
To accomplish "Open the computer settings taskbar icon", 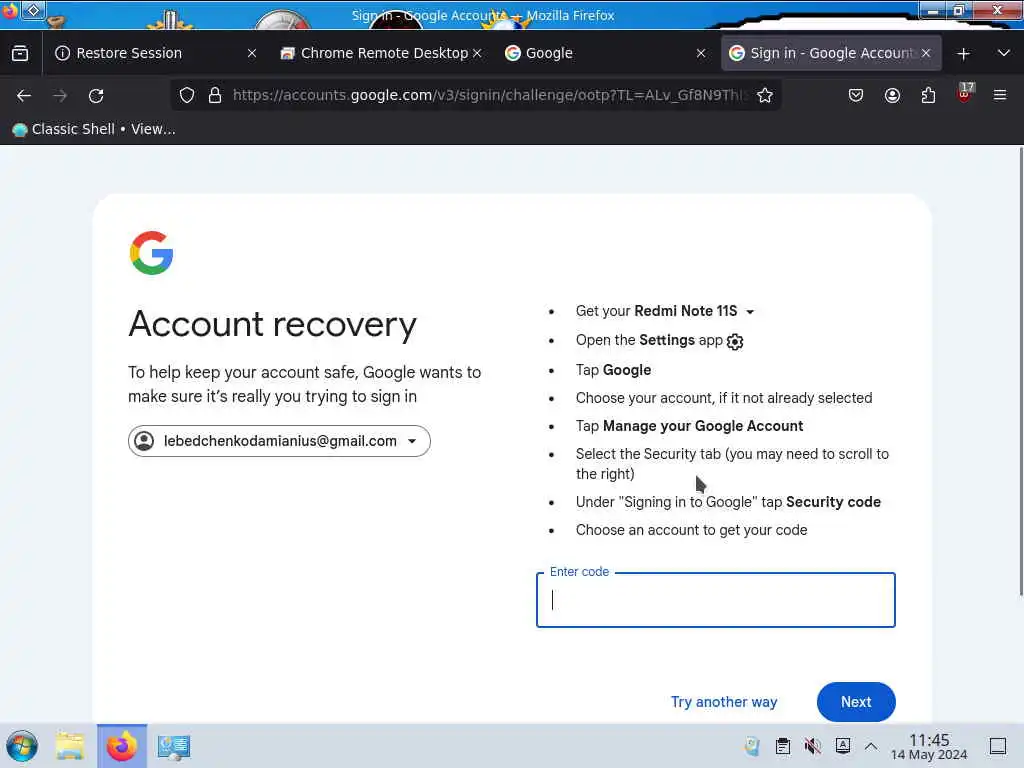I will (174, 746).
